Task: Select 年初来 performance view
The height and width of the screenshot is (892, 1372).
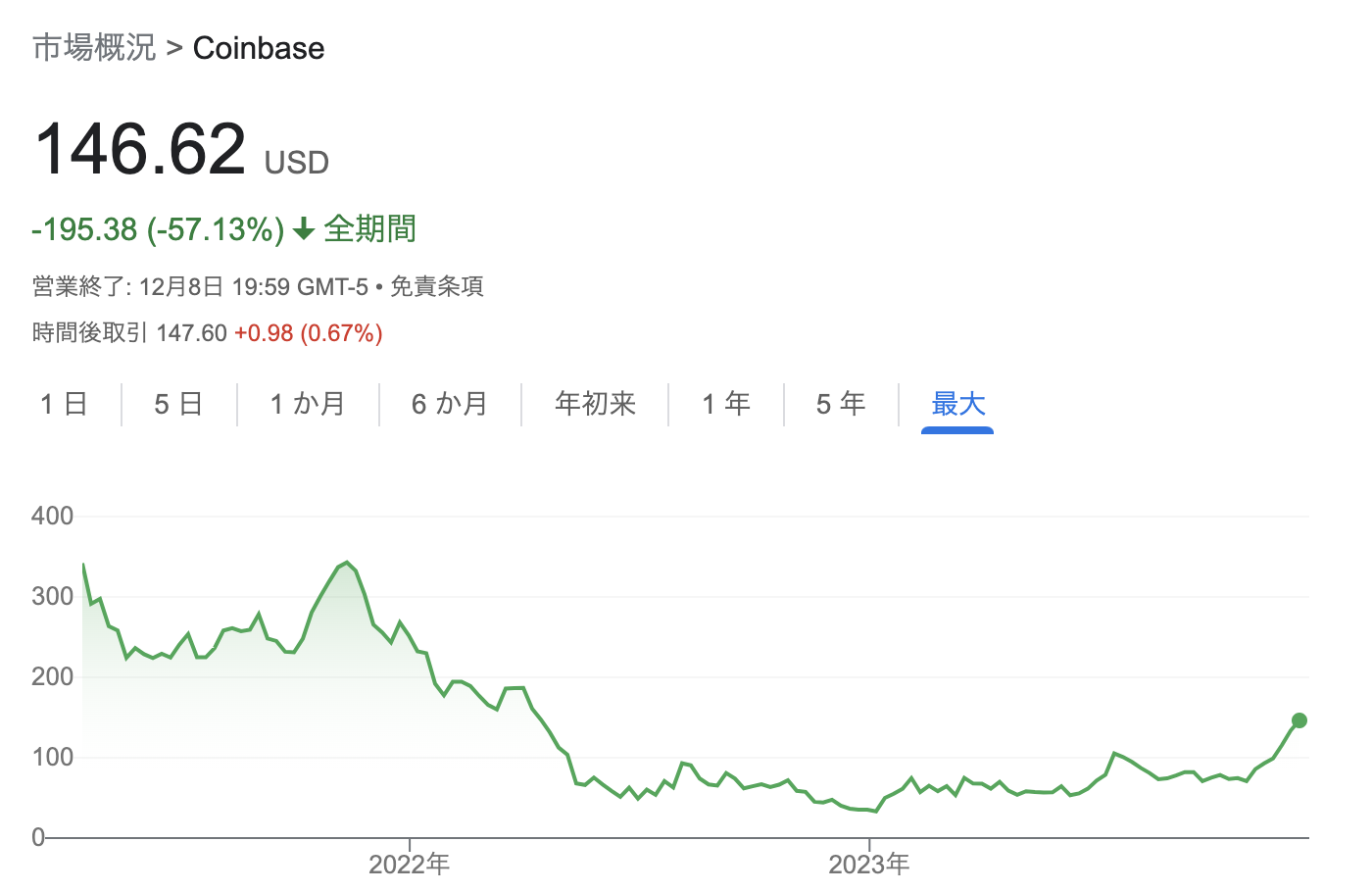Action: click(x=594, y=403)
